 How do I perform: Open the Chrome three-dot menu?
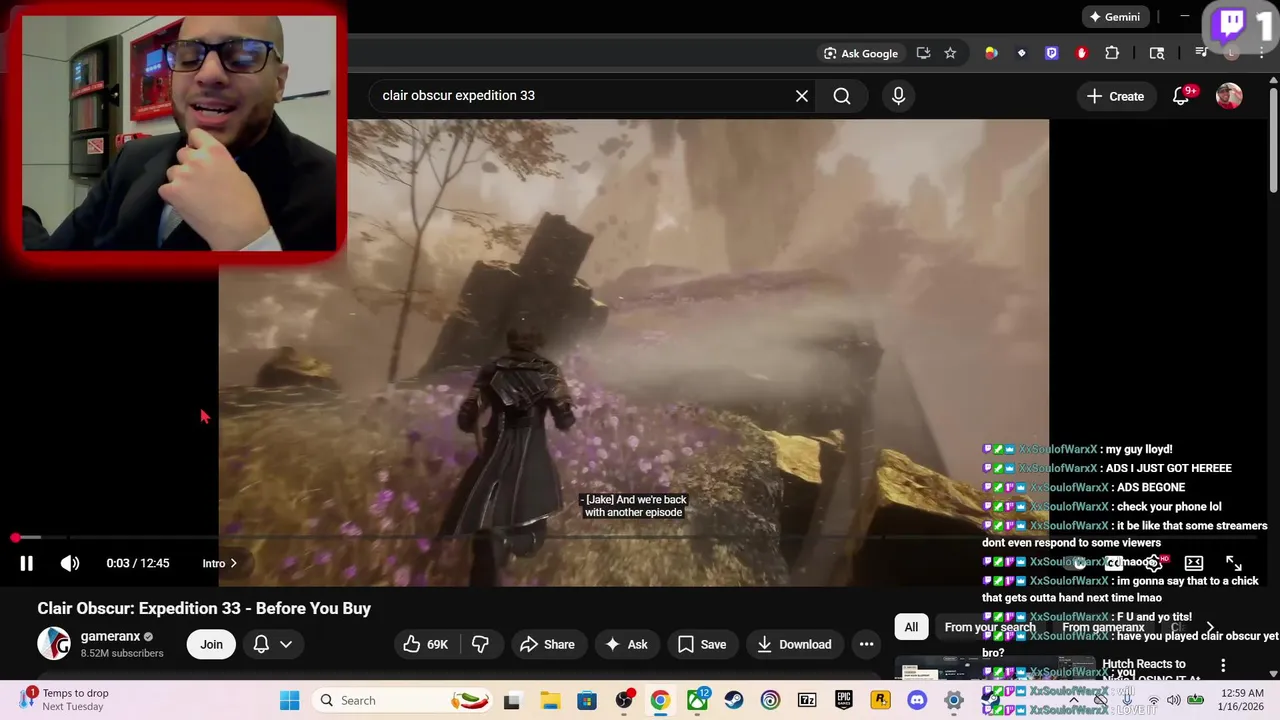click(1263, 53)
